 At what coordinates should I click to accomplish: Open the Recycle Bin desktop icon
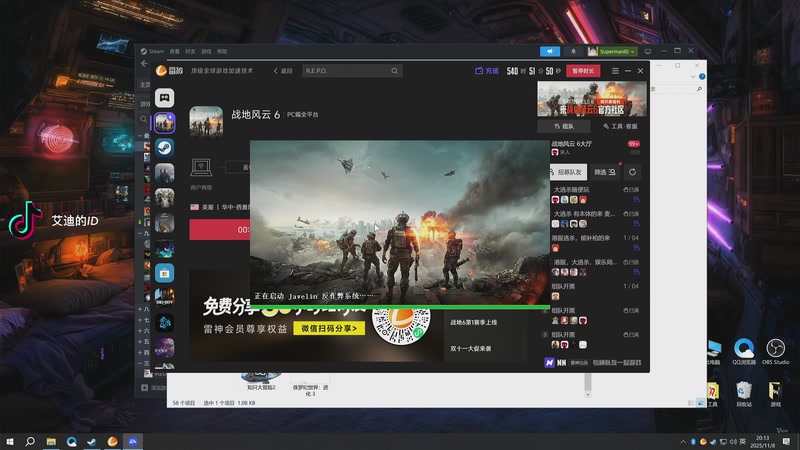click(x=744, y=394)
